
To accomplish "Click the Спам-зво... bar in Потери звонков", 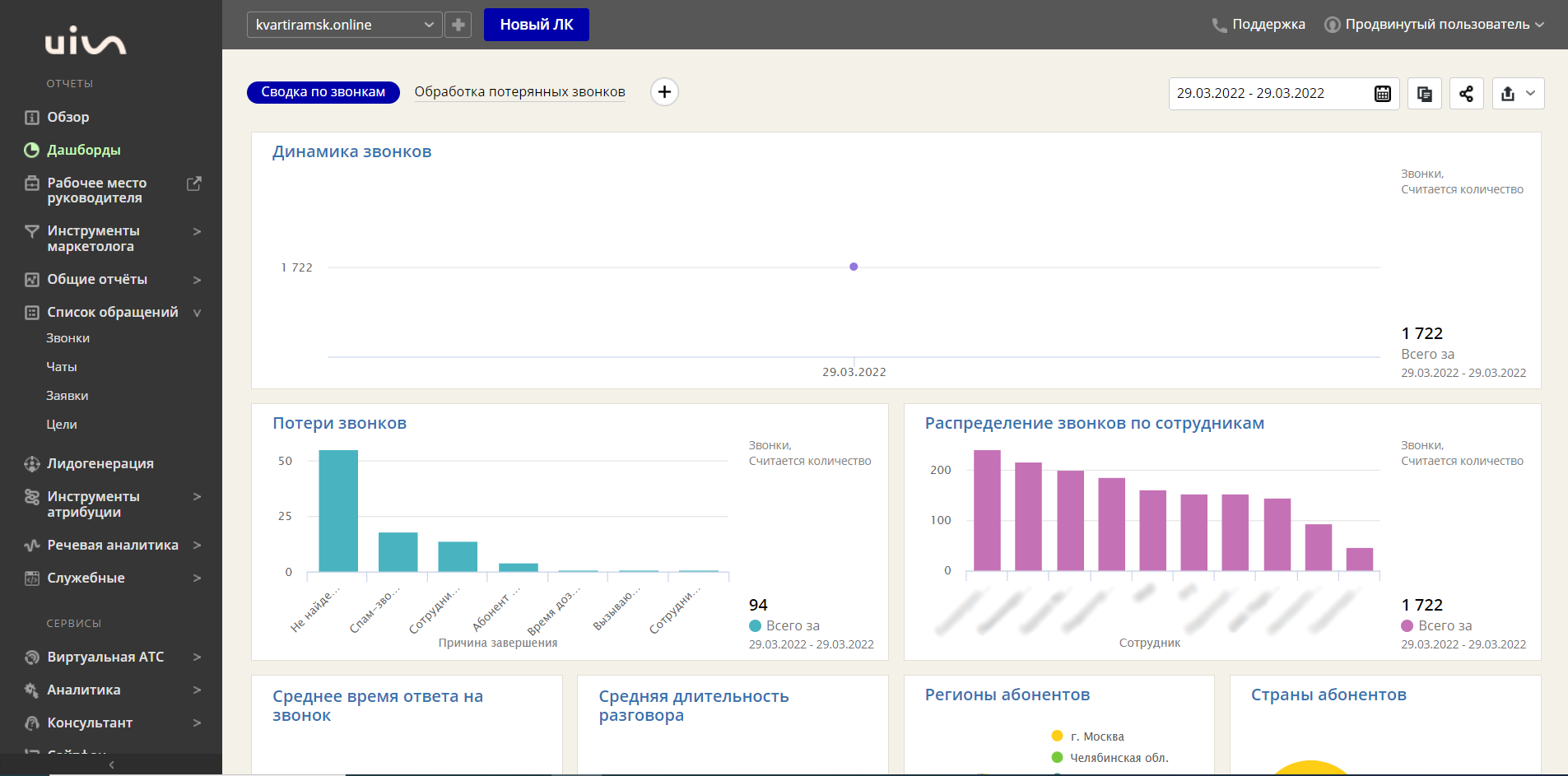I will 398,552.
